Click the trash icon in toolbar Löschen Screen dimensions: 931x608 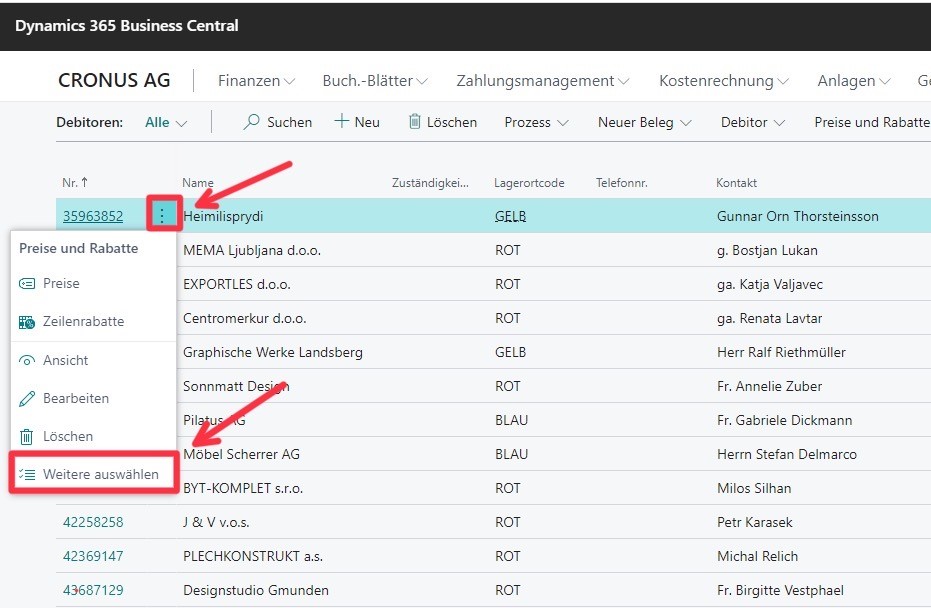(414, 122)
